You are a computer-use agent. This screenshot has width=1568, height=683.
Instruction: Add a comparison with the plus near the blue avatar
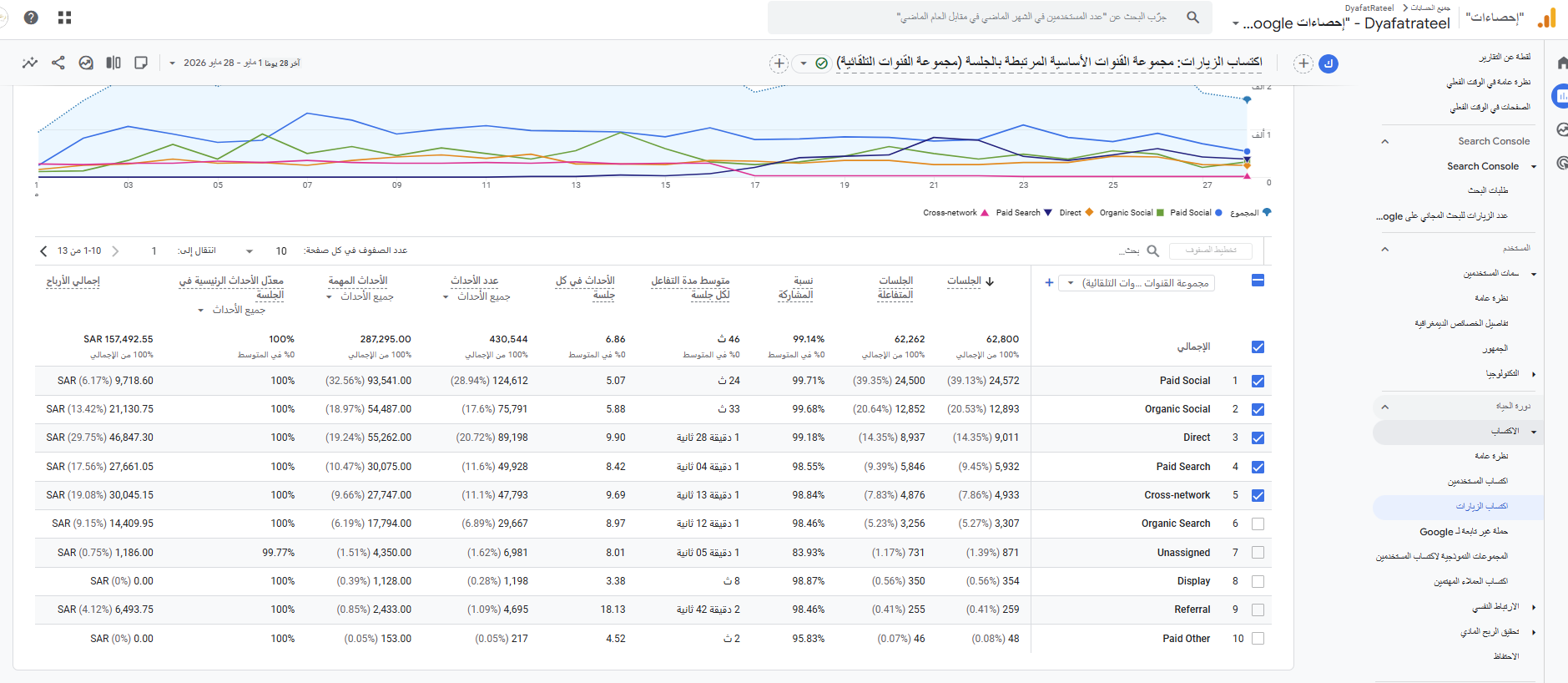[1303, 63]
